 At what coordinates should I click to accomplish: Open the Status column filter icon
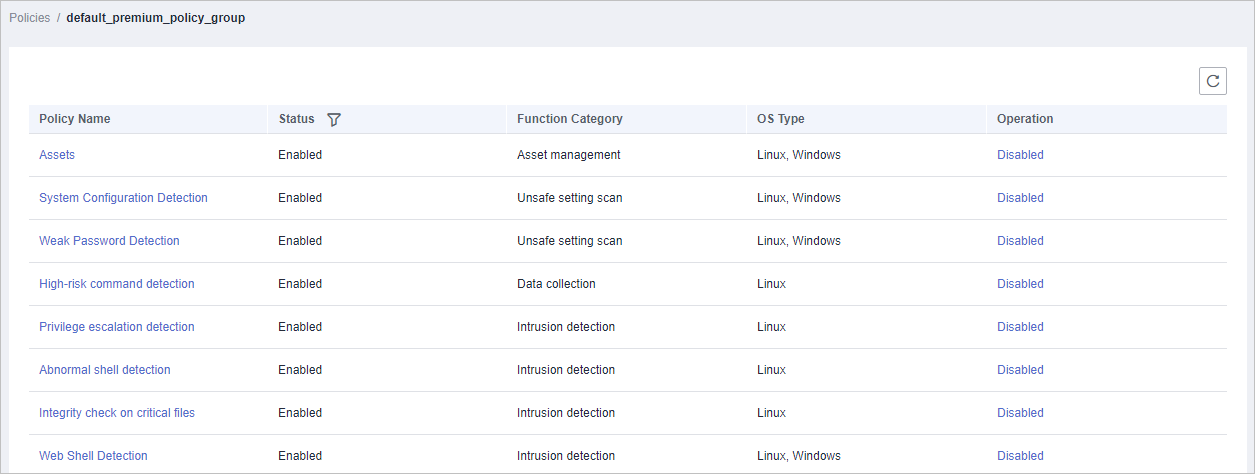click(334, 119)
